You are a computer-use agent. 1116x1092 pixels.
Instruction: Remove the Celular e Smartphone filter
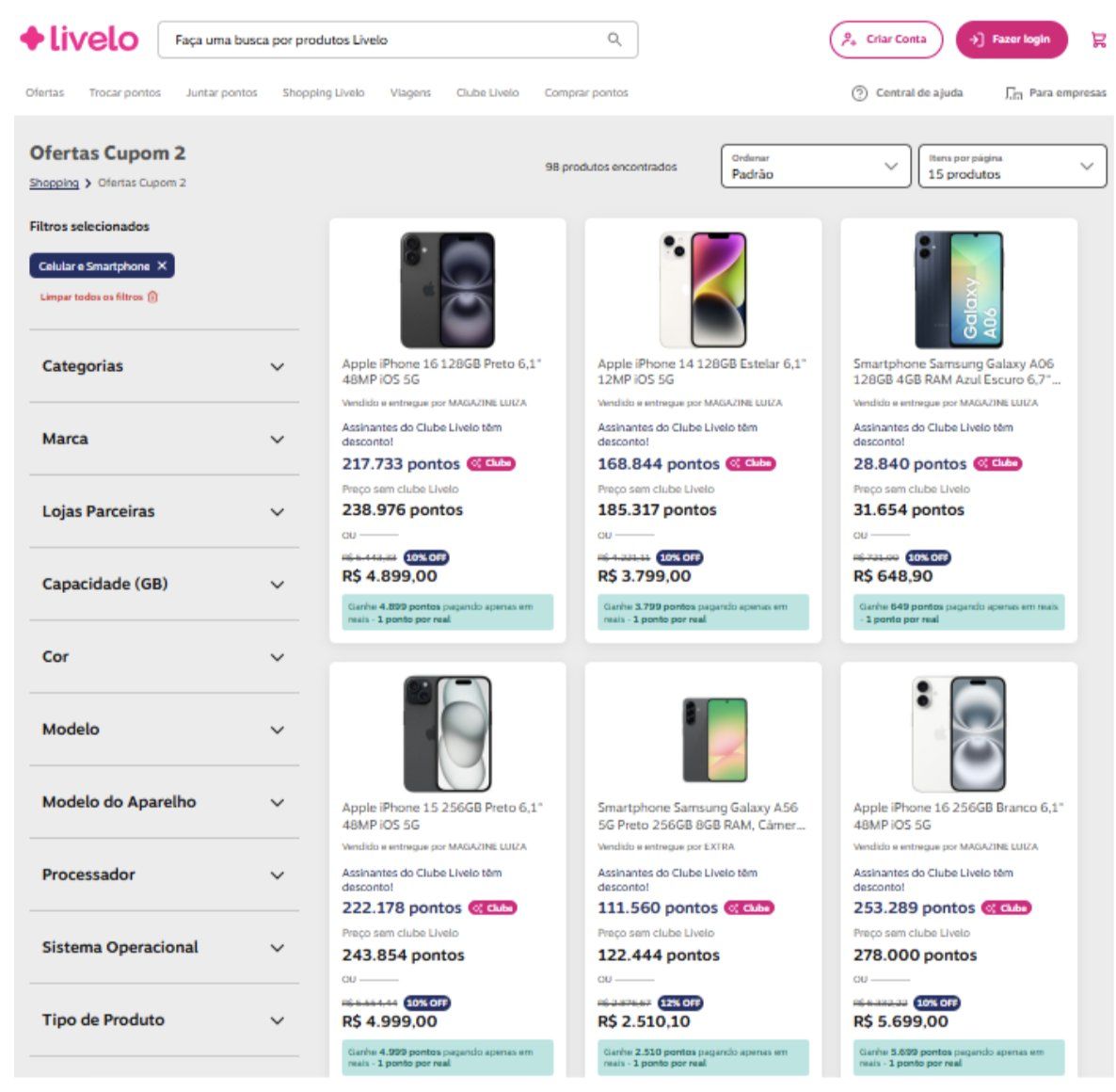[x=162, y=266]
